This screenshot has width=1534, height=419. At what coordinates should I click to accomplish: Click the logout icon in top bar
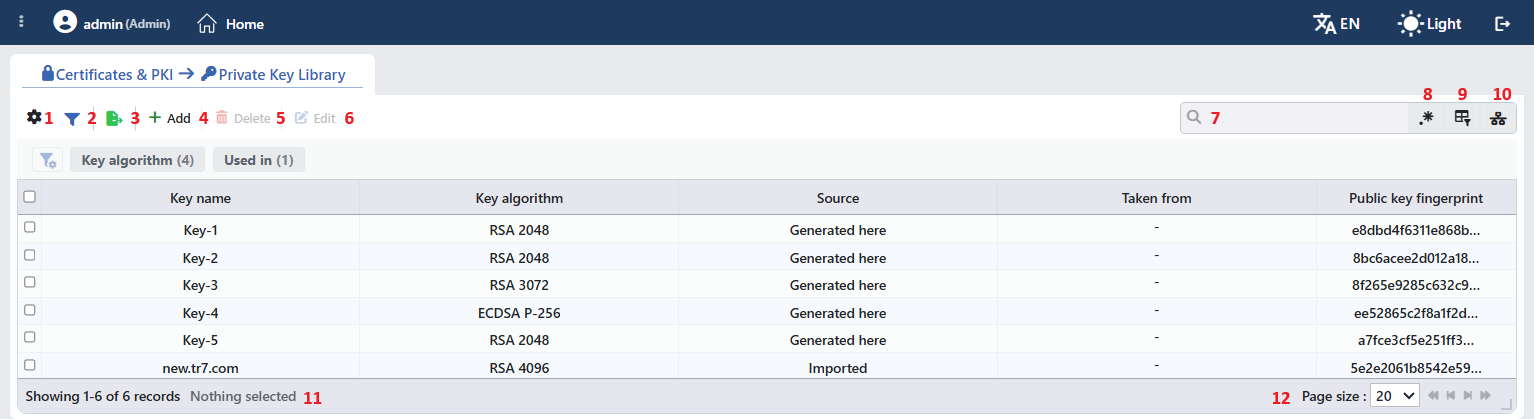1502,23
